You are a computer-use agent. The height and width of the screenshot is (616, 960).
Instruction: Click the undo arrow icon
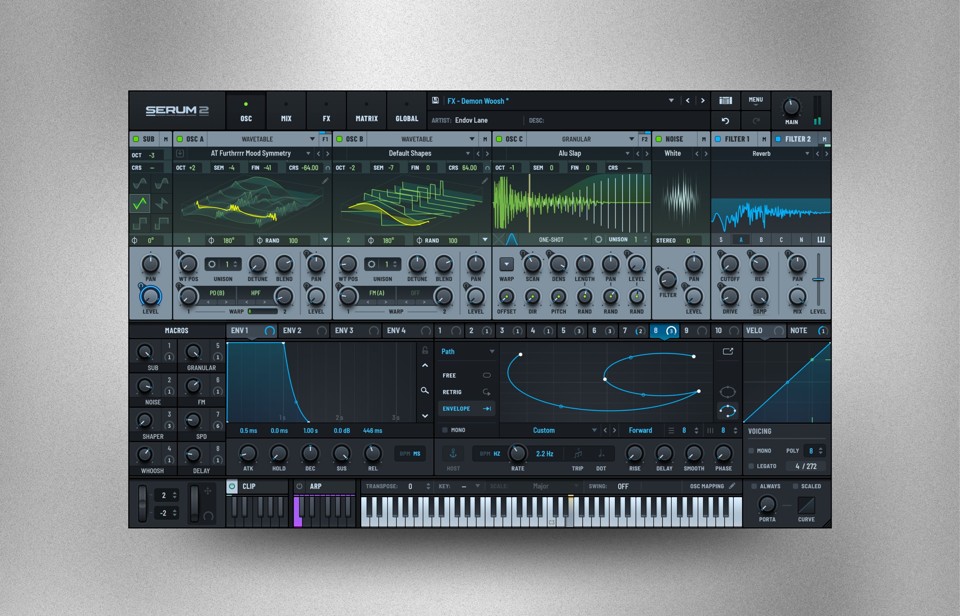click(726, 121)
